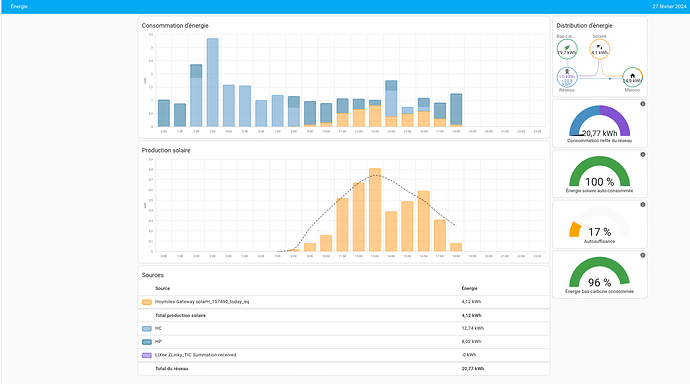Open info icon on net grid consumption gauge
The width and height of the screenshot is (690, 384).
(642, 104)
